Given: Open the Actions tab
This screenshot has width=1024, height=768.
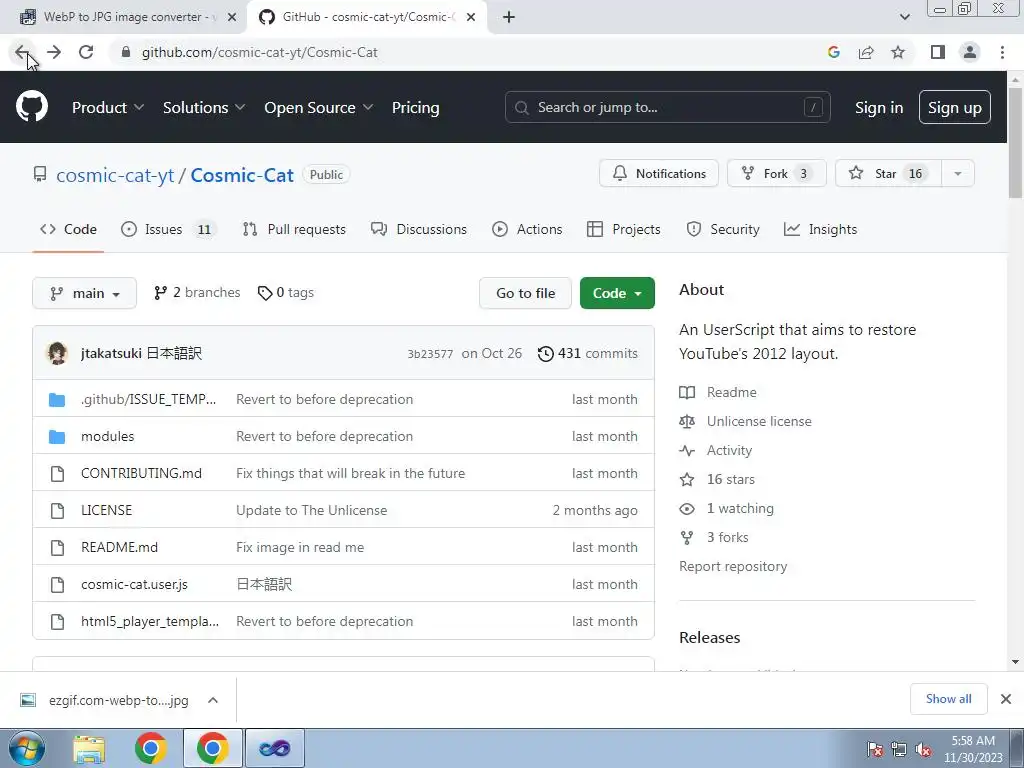Looking at the screenshot, I should pos(527,229).
